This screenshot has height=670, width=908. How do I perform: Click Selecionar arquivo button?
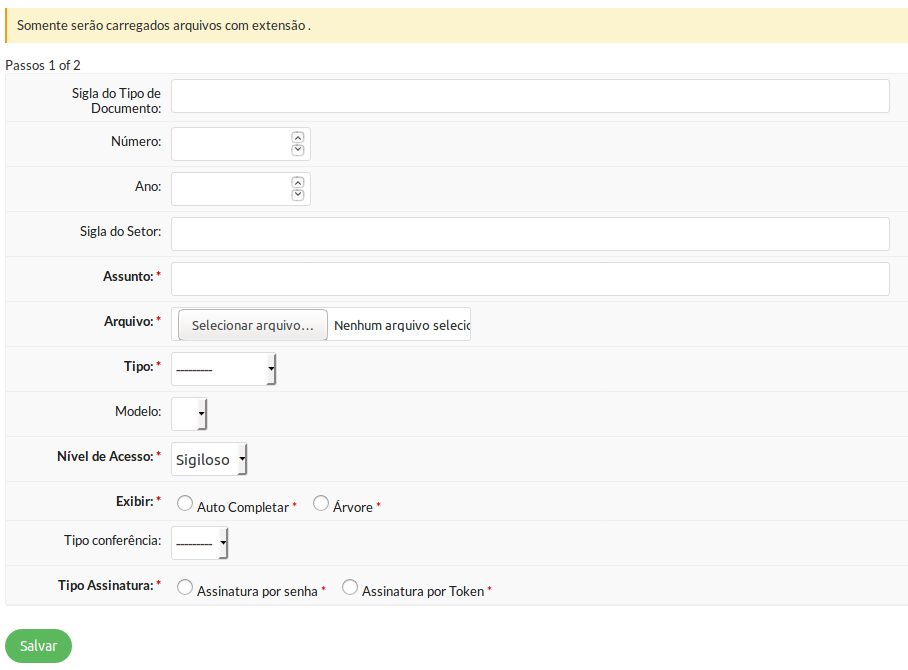[252, 325]
